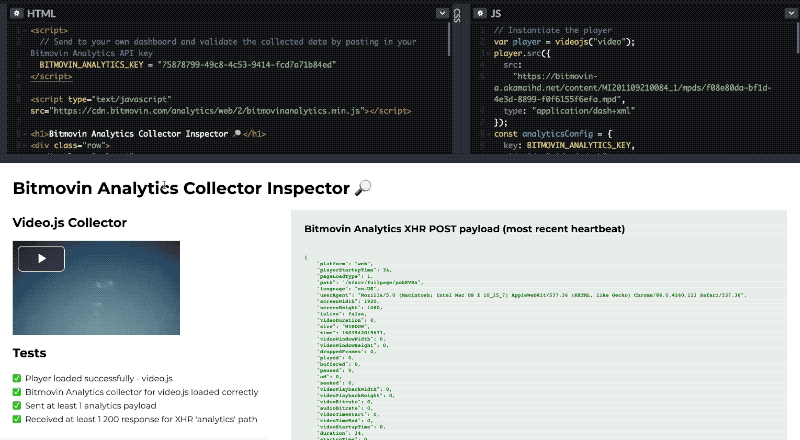Click the JS panel title
800x440 pixels.
[x=496, y=14]
